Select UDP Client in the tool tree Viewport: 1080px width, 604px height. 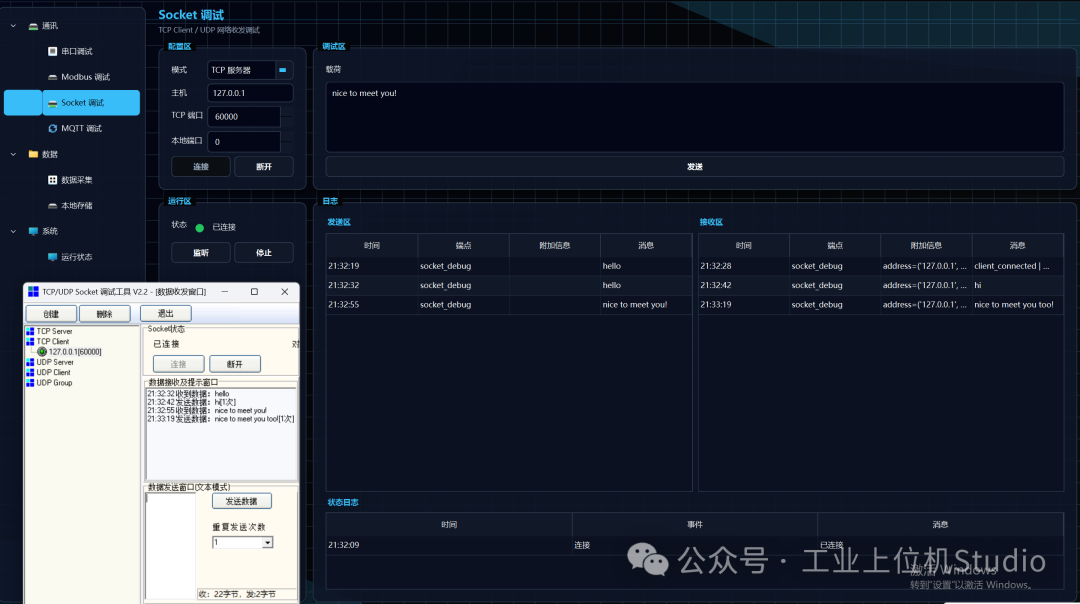coord(54,373)
